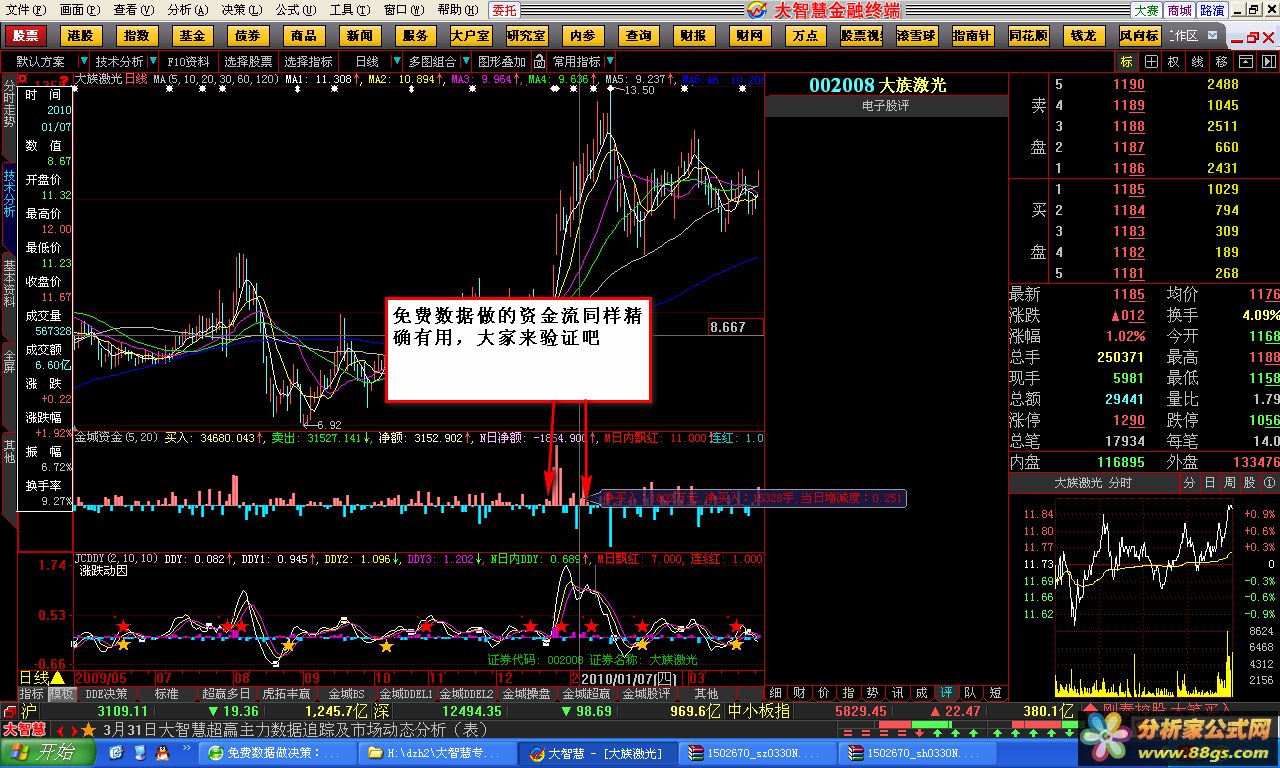
Task: Click the 大赛 link at top right
Action: 1146,10
